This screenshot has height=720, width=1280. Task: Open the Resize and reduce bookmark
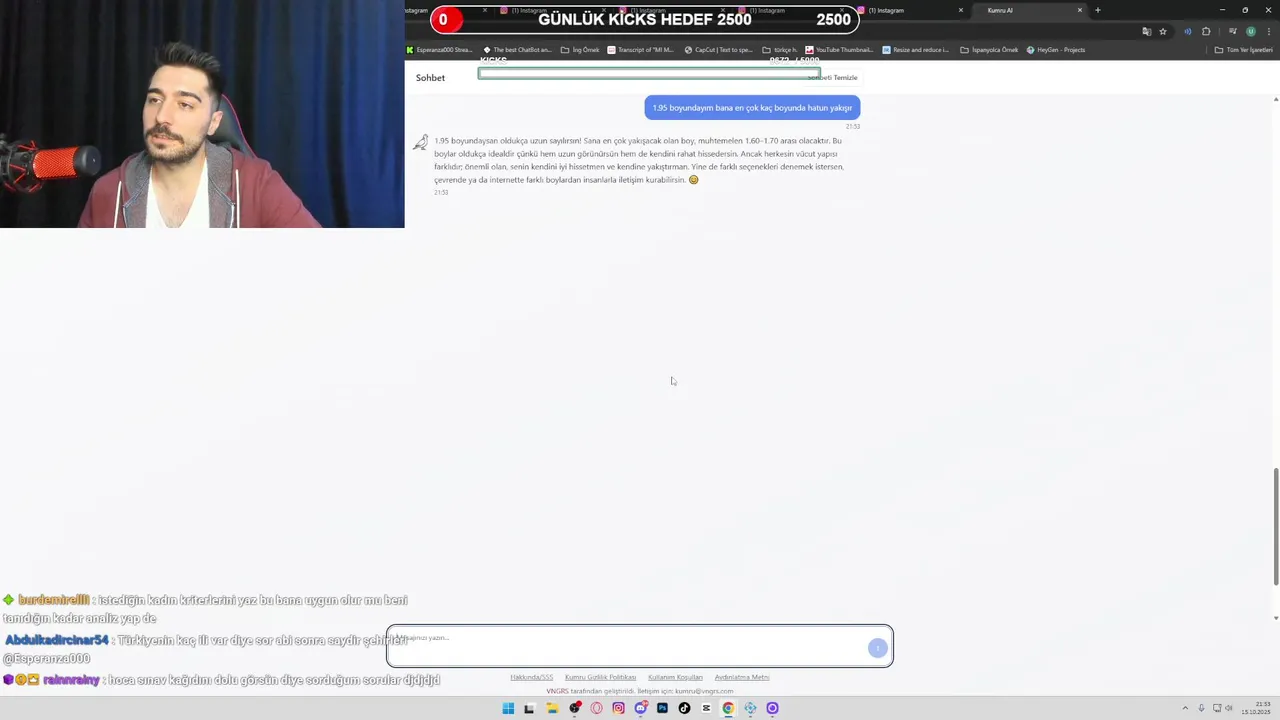tap(916, 50)
